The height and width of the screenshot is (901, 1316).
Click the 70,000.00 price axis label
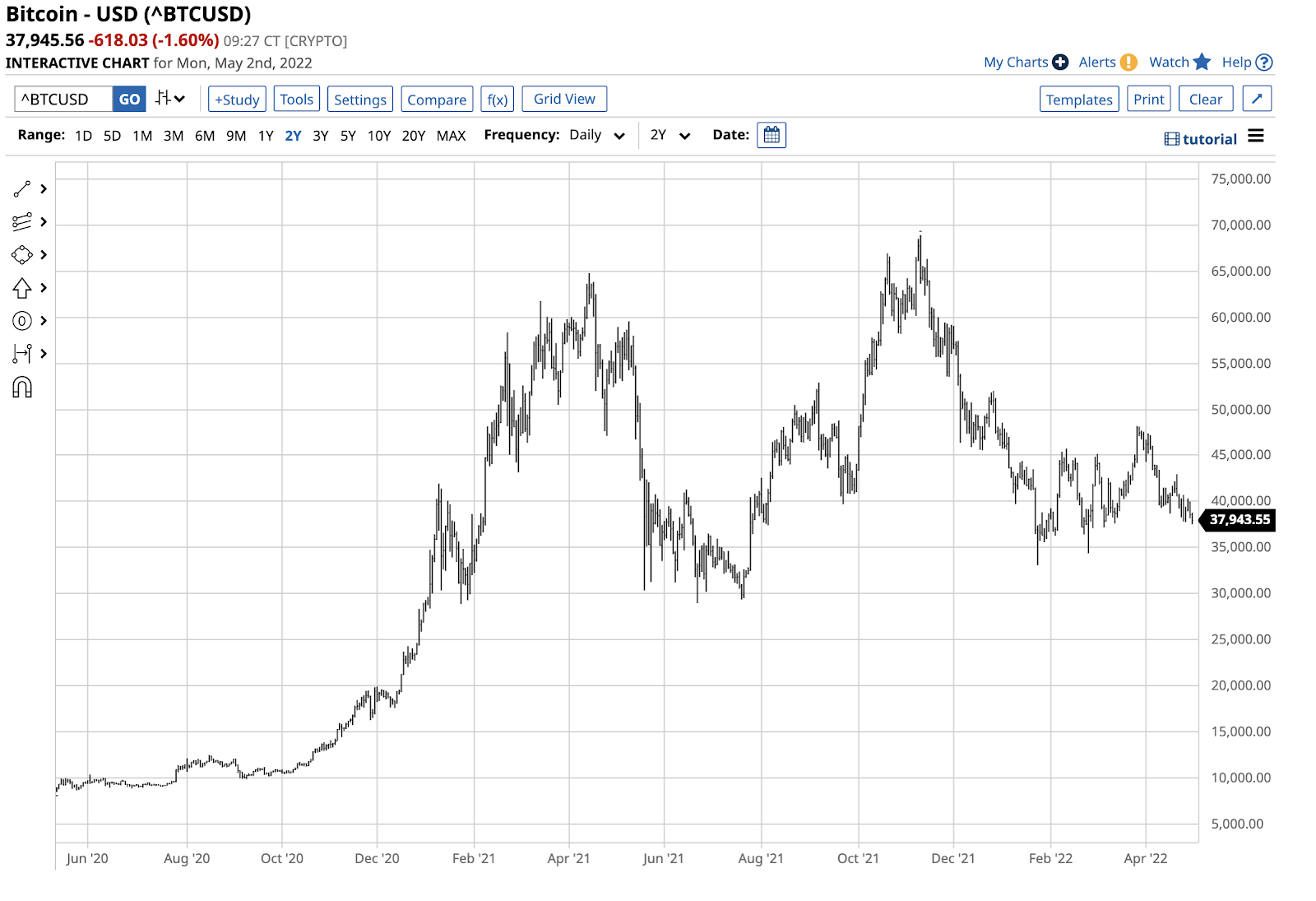(1240, 225)
